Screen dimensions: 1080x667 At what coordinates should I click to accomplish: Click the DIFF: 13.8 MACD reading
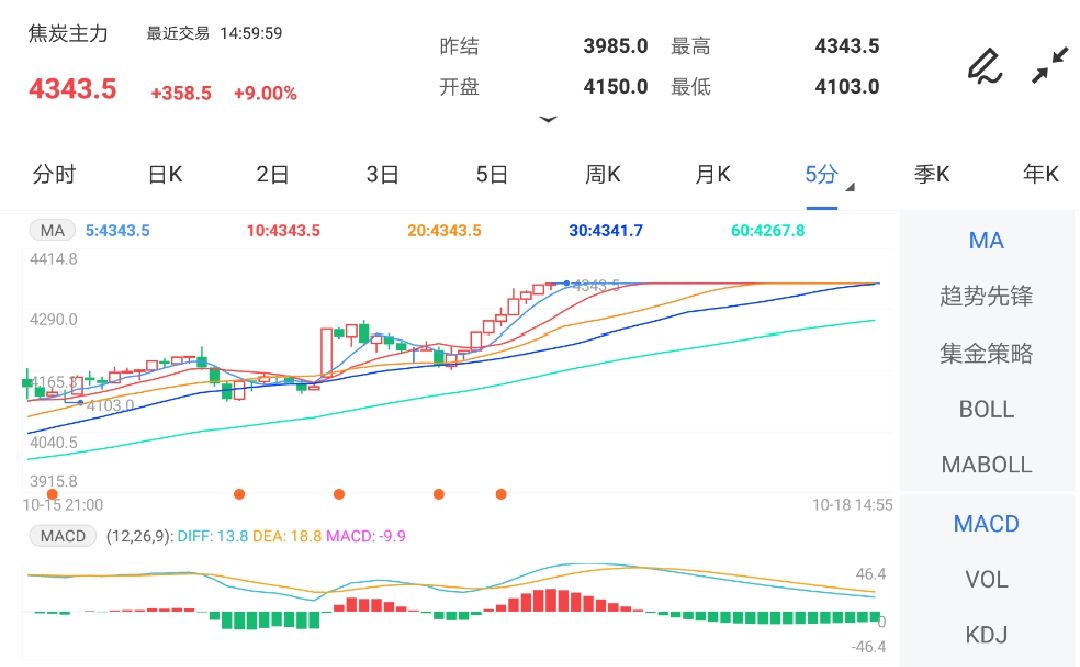coord(213,535)
